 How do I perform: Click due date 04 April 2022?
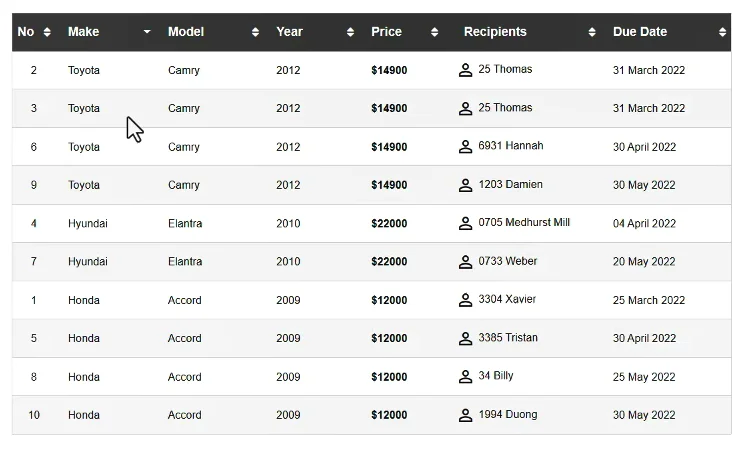coord(644,223)
